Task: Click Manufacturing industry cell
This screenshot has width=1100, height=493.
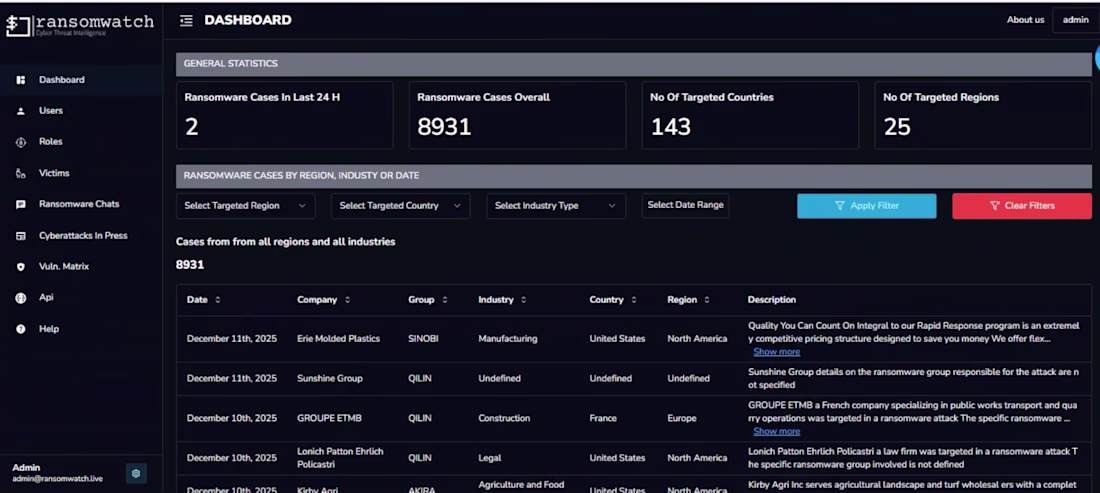Action: pyautogui.click(x=508, y=339)
